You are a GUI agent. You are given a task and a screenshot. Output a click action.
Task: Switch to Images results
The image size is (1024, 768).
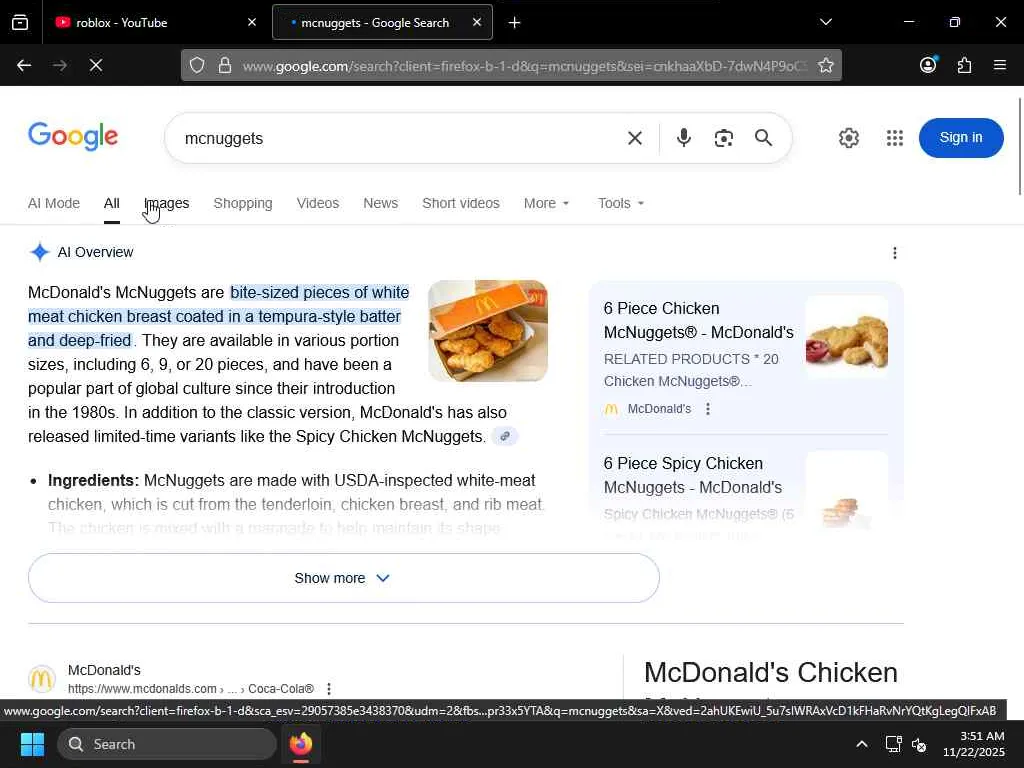pos(167,204)
